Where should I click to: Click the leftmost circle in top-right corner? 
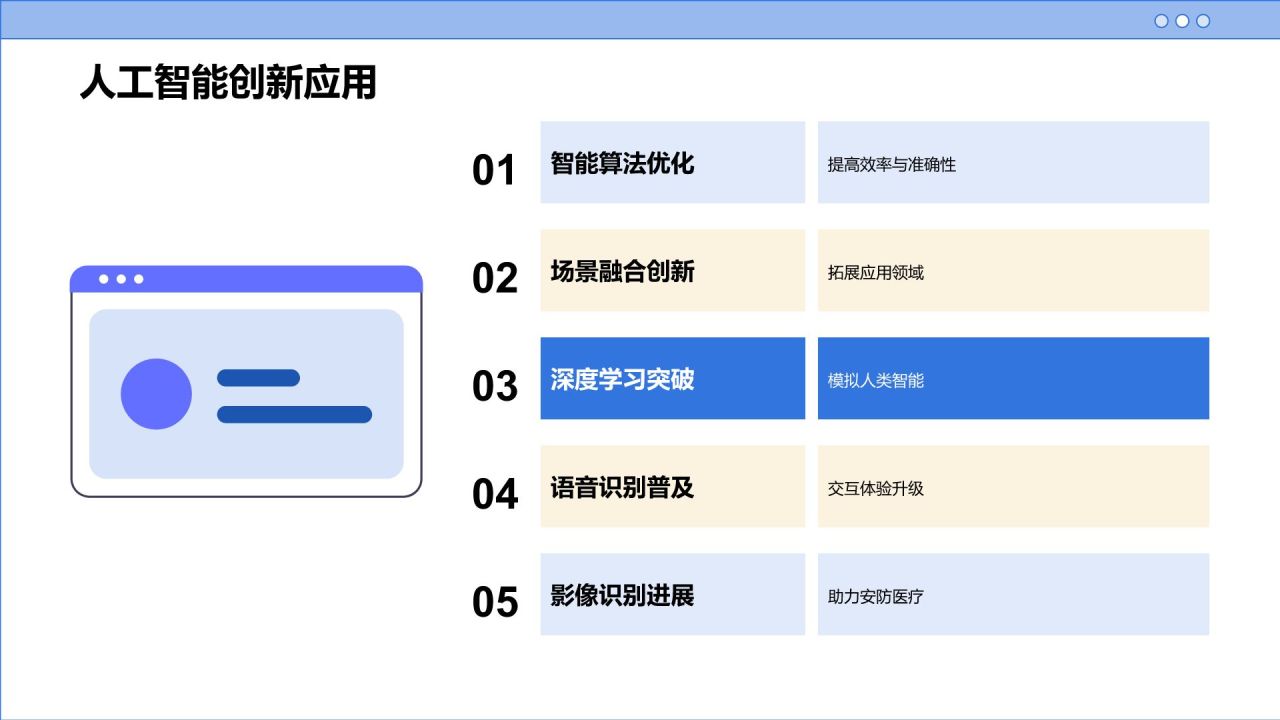pyautogui.click(x=1161, y=21)
